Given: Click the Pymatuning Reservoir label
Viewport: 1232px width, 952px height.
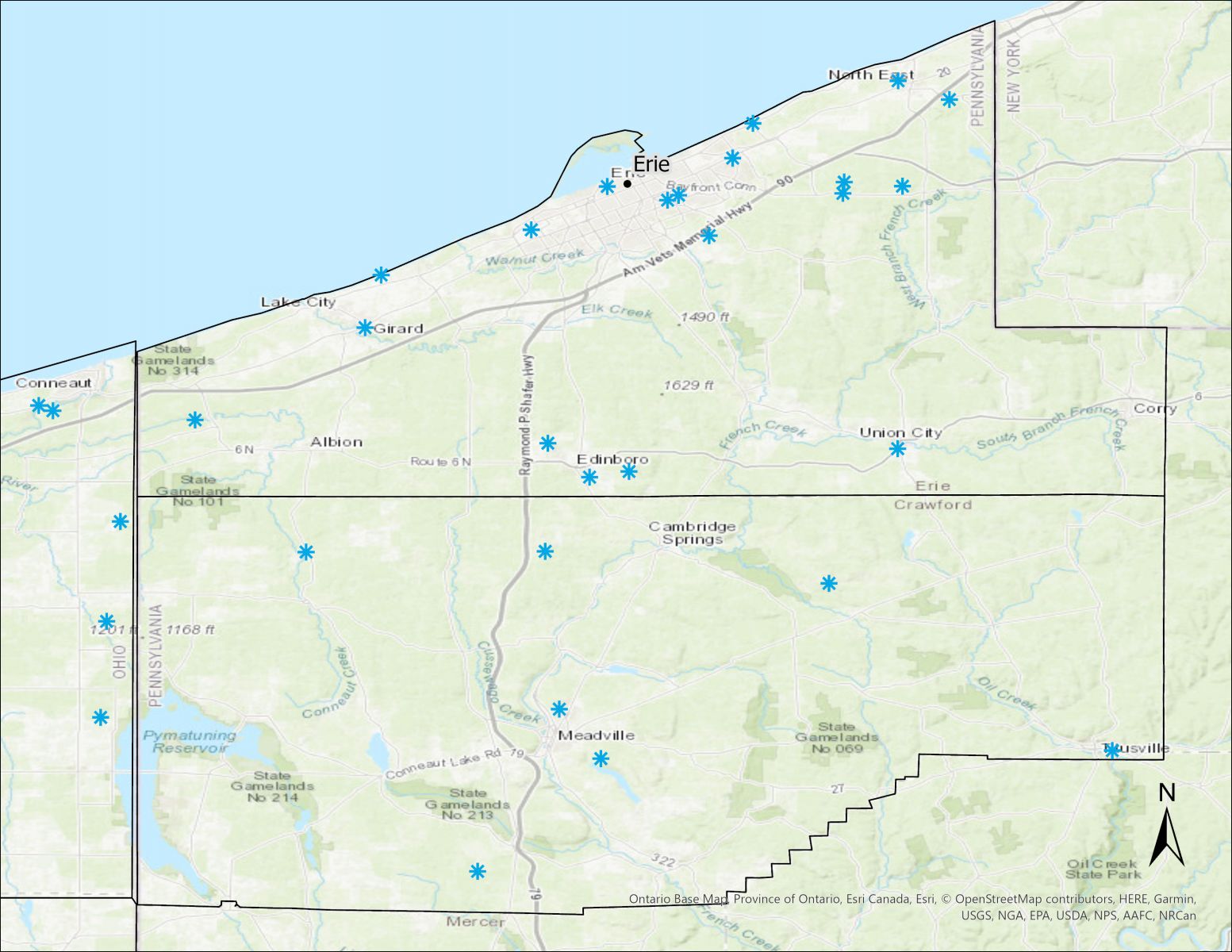Looking at the screenshot, I should coord(189,741).
